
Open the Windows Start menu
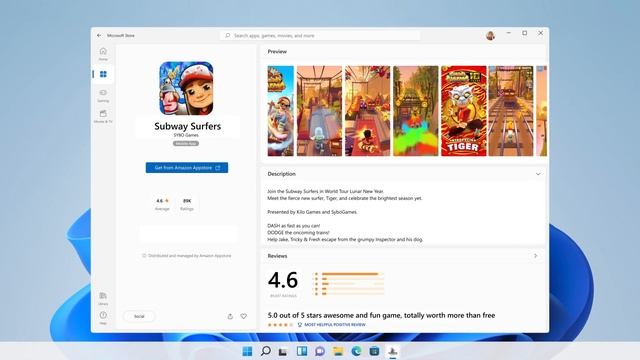pyautogui.click(x=247, y=351)
